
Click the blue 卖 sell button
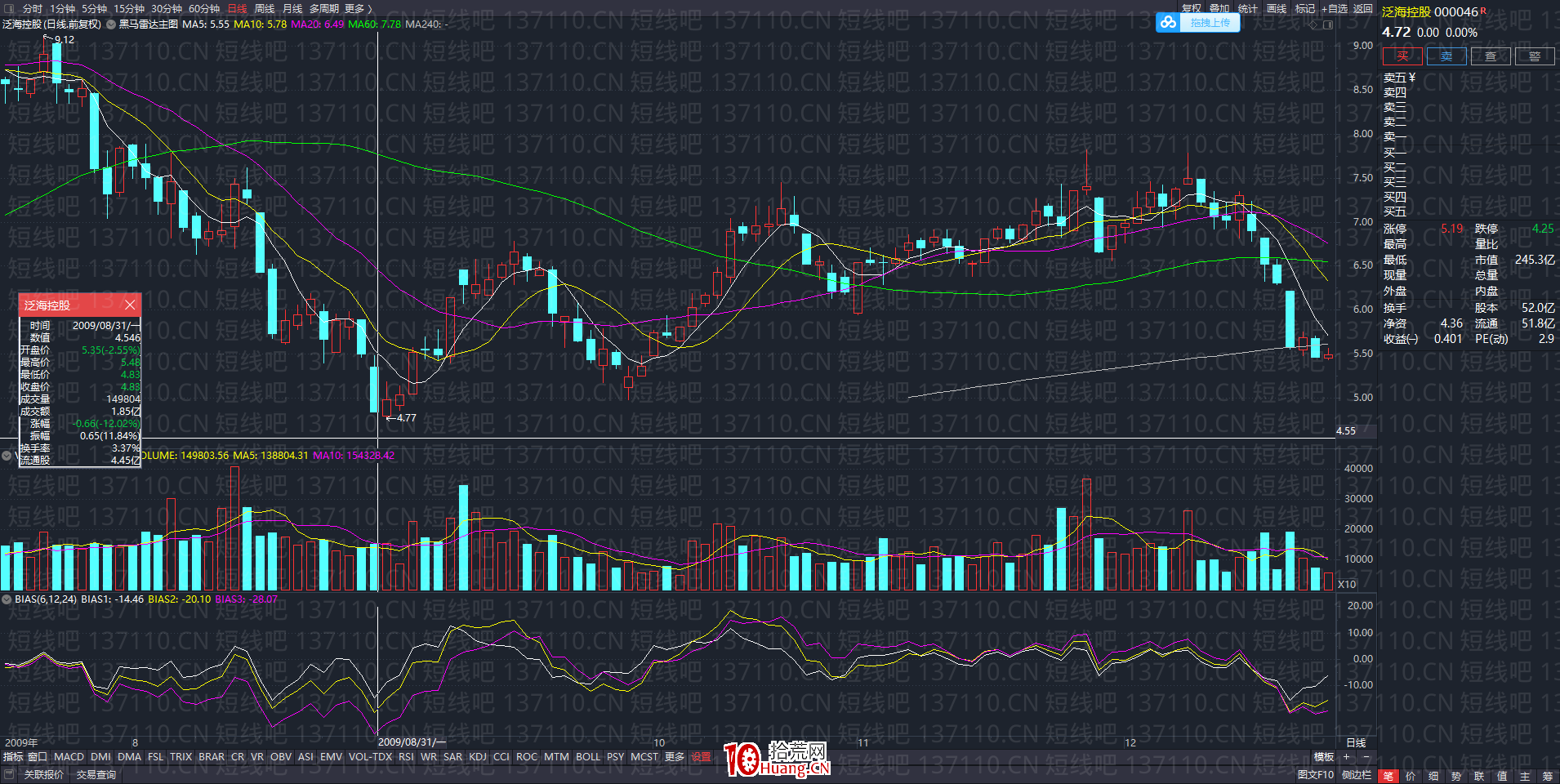tap(1446, 56)
